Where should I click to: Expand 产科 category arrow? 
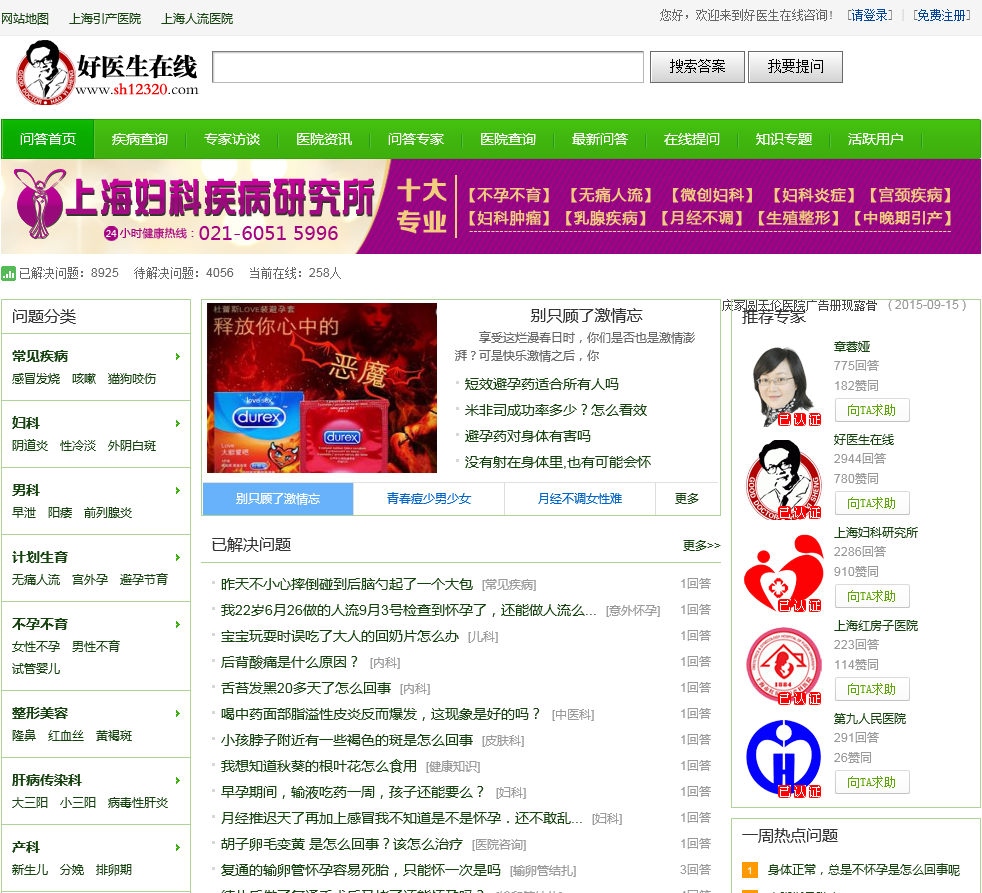pyautogui.click(x=178, y=847)
